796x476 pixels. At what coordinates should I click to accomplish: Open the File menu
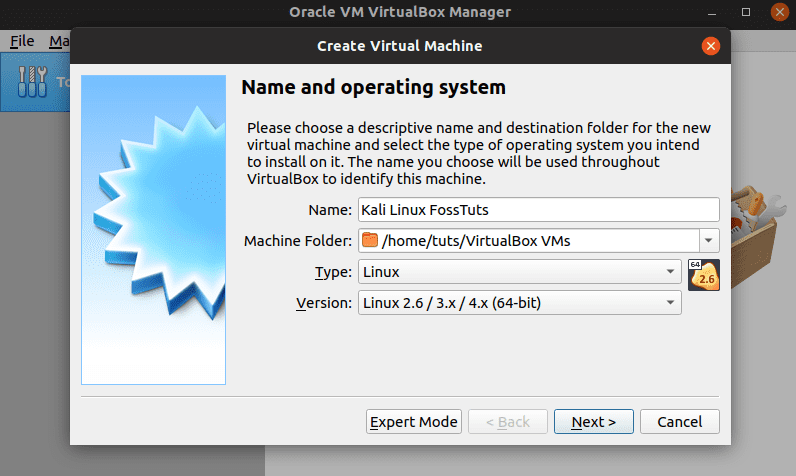22,41
